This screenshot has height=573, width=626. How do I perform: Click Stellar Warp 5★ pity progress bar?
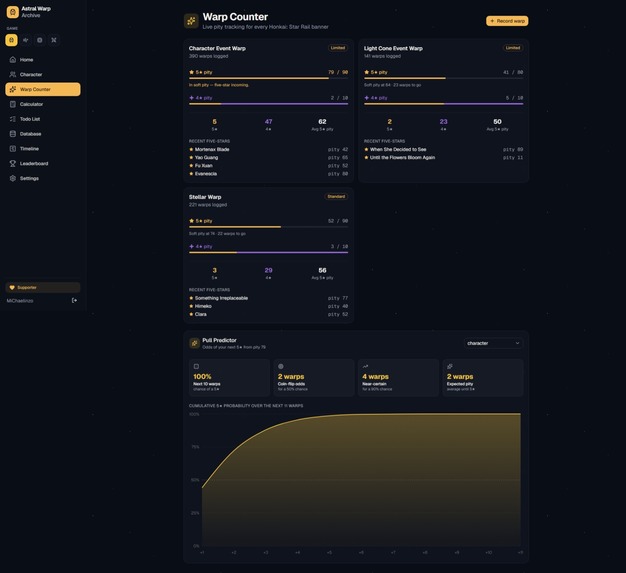[268, 227]
